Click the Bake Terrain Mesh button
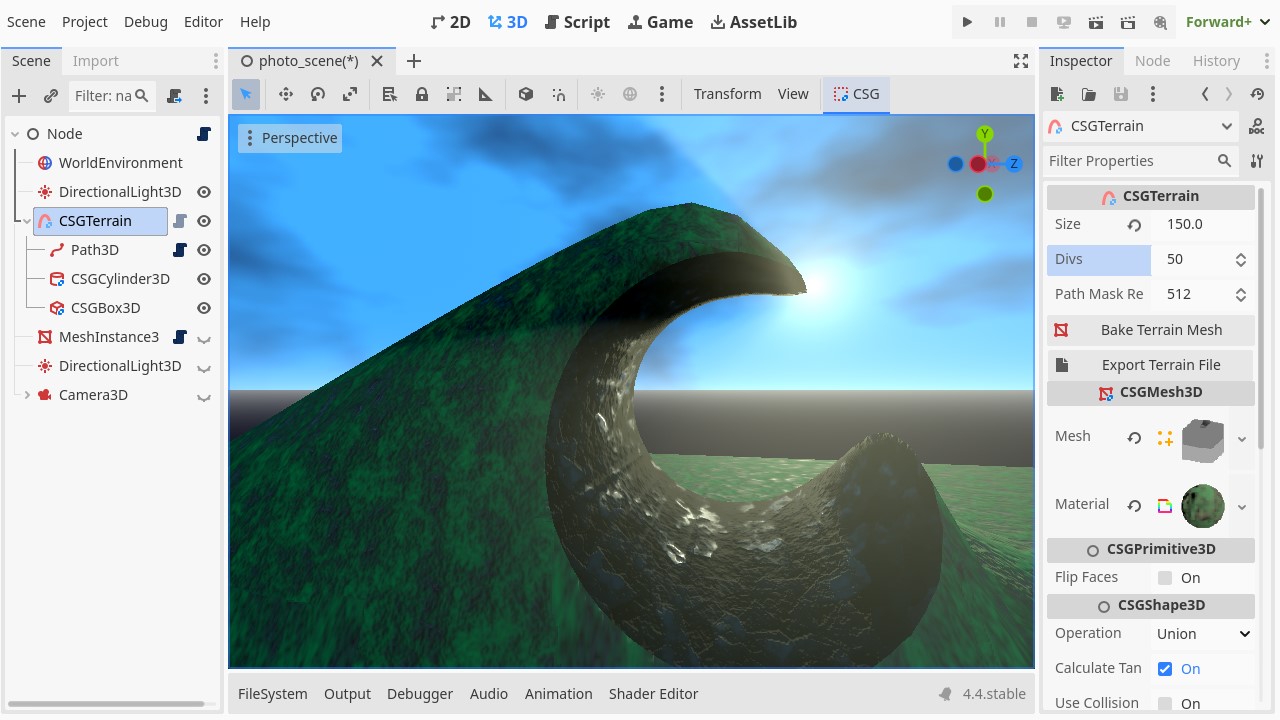The width and height of the screenshot is (1280, 720). click(x=1150, y=330)
